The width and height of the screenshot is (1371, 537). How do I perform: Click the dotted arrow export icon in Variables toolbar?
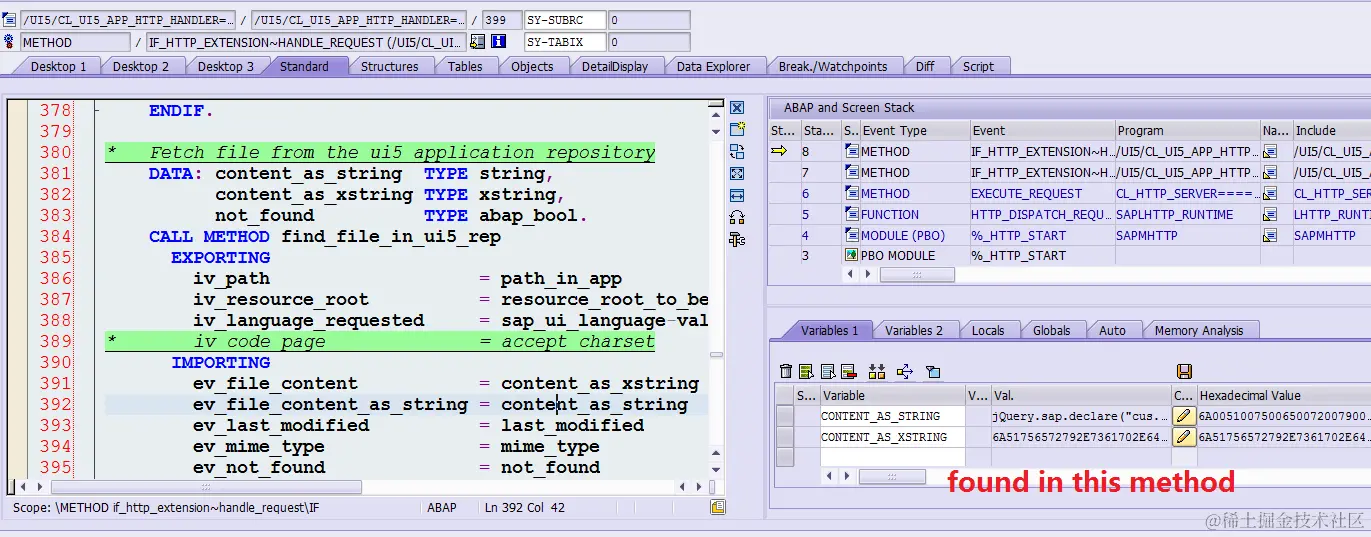point(904,372)
